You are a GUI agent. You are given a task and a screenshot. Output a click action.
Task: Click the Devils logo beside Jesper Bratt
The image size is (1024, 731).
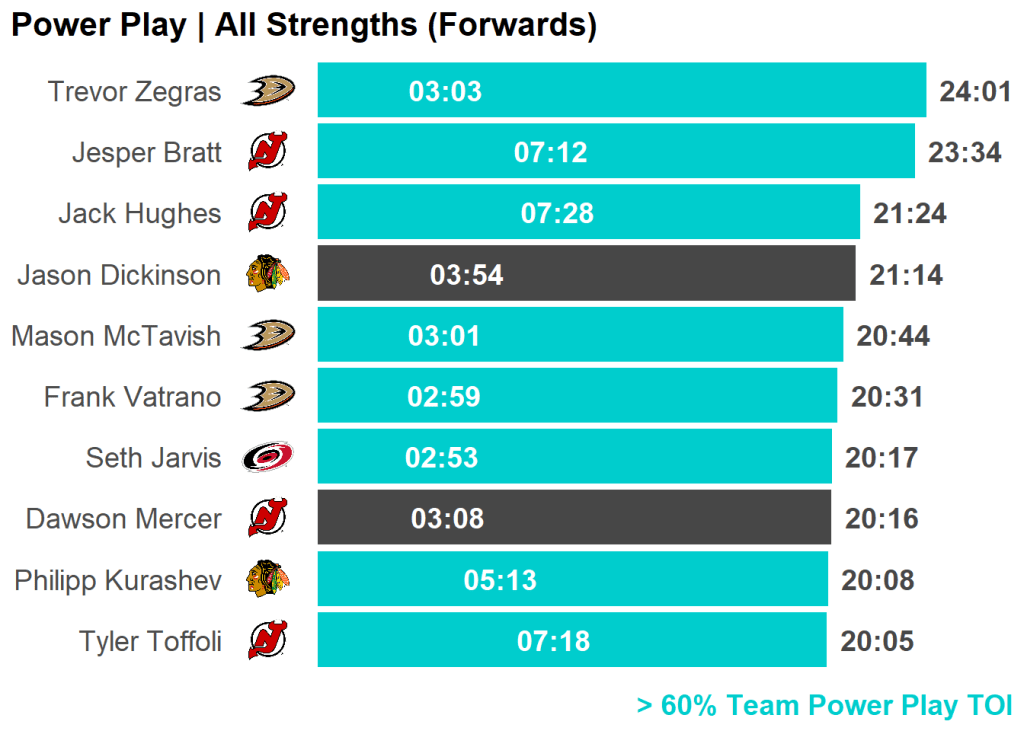tap(268, 152)
